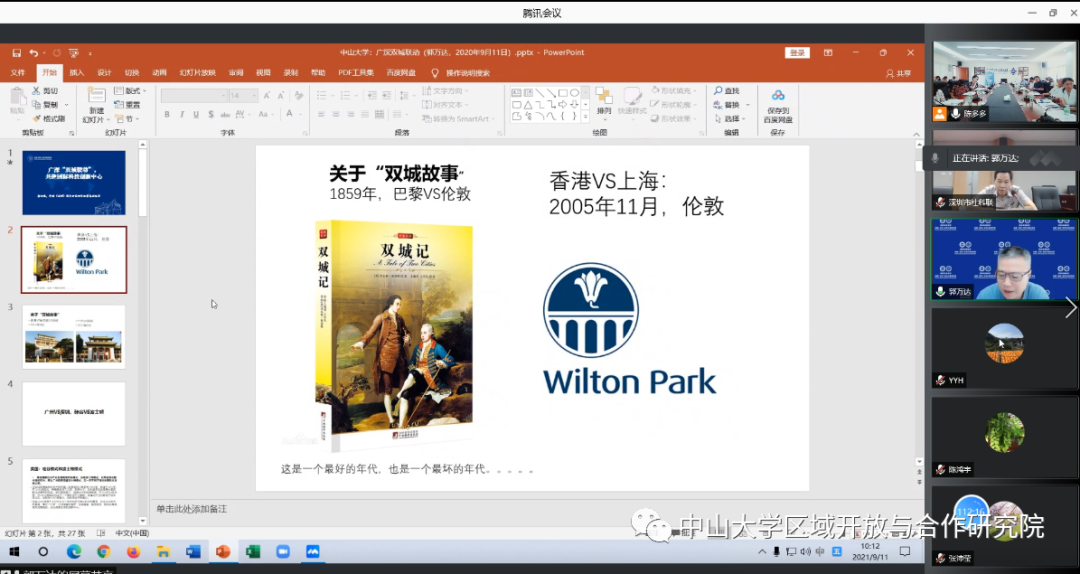Image resolution: width=1080 pixels, height=574 pixels.
Task: Click the Windows Start button
Action: [x=14, y=552]
